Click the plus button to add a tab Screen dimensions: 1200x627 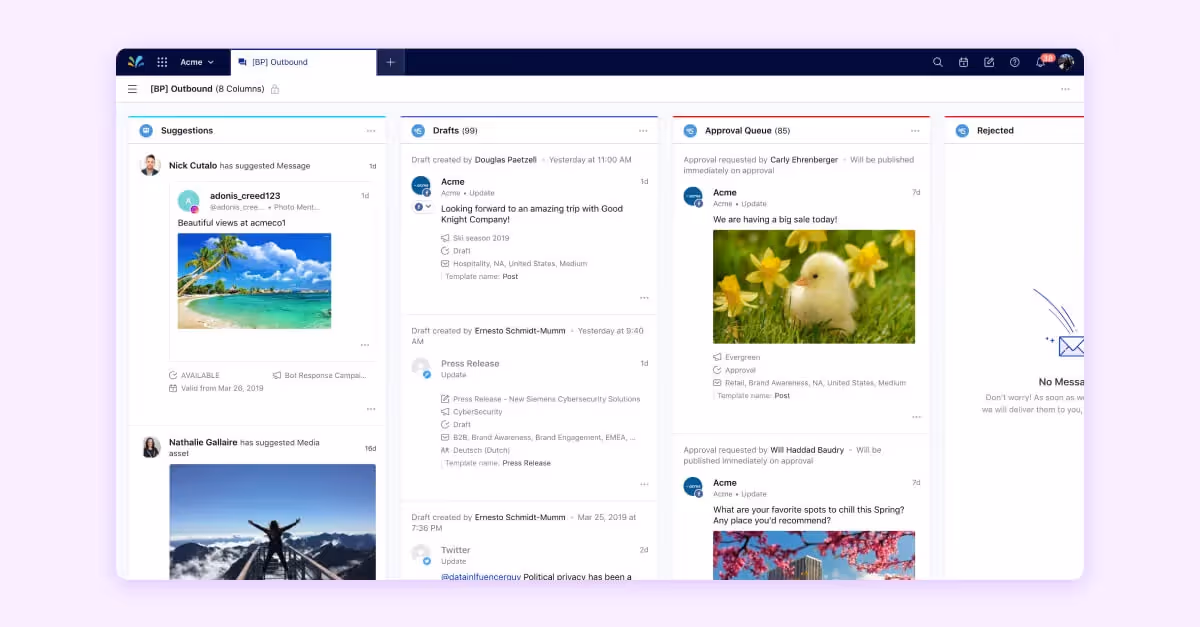point(390,62)
